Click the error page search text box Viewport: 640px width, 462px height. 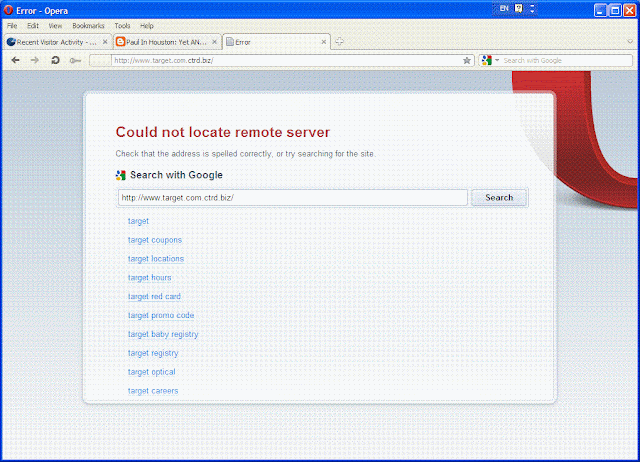coord(293,198)
